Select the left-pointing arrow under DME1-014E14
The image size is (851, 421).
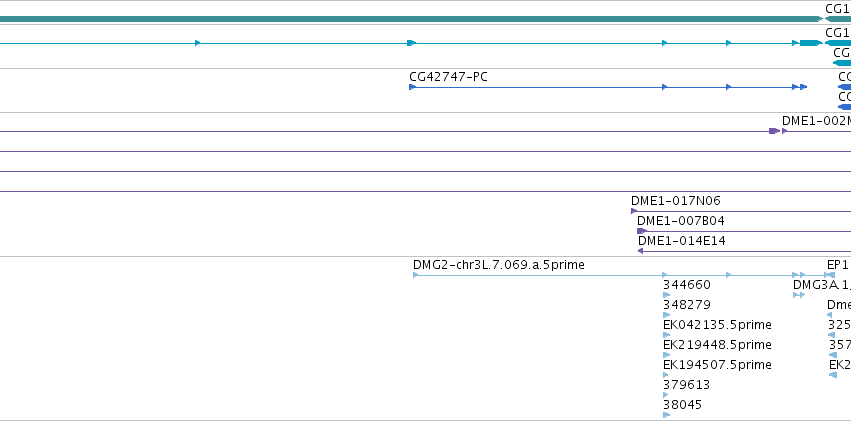[640, 251]
